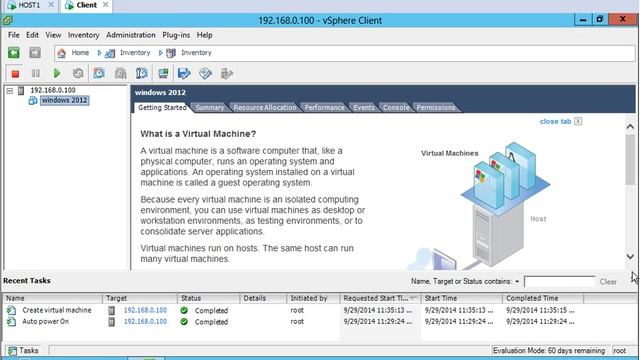This screenshot has width=640, height=360.
Task: Click the Tasks icon in status bar
Action: click(12, 351)
